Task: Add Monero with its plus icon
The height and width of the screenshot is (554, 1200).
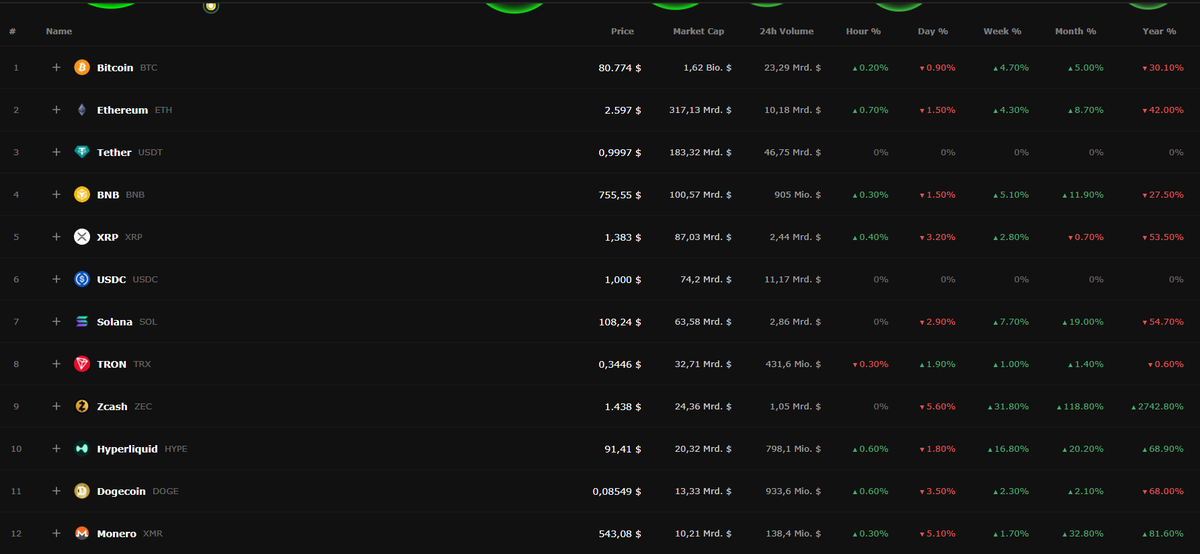Action: pos(56,534)
